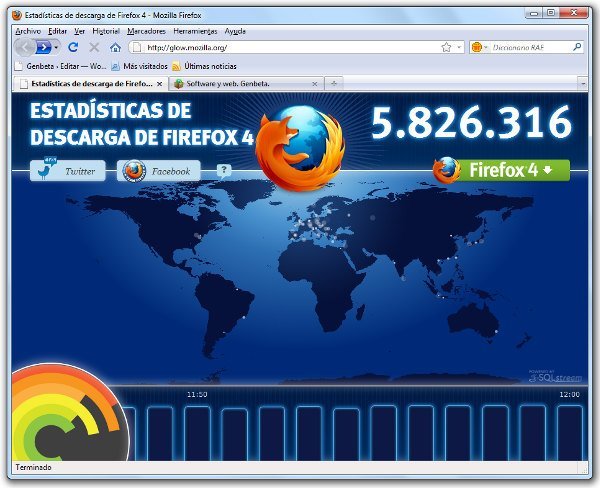The width and height of the screenshot is (600, 488).
Task: Switch to Estadísticas de descarga tab
Action: click(x=90, y=83)
